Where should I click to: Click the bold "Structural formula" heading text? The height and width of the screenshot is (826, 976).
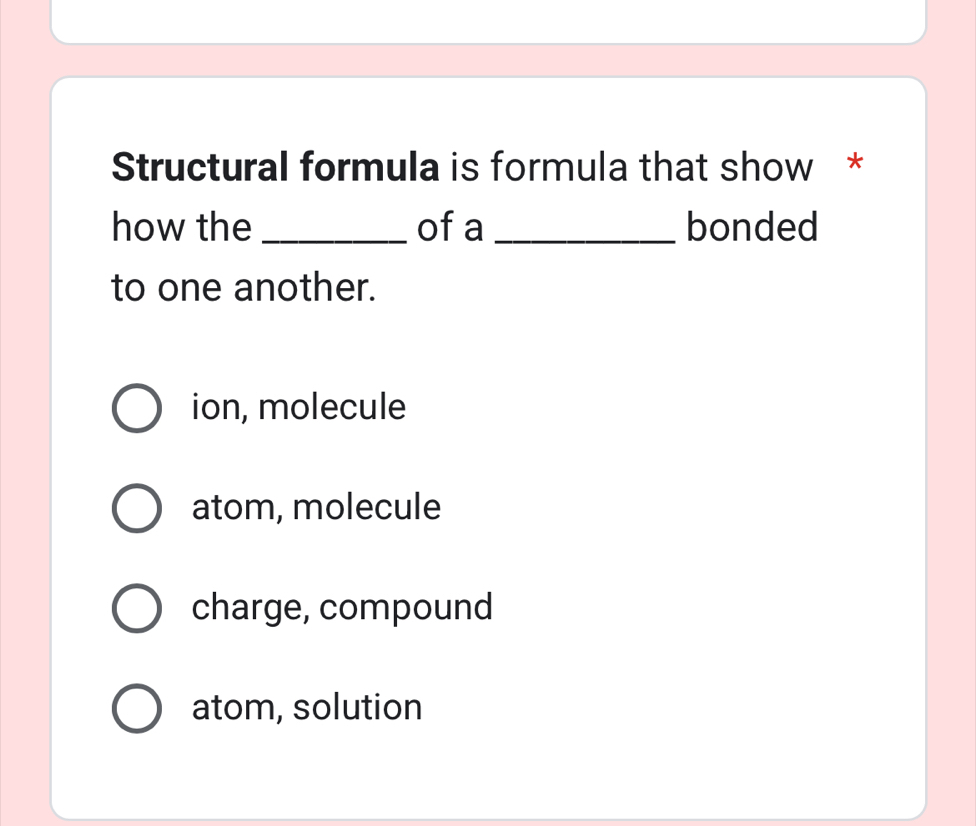(276, 168)
